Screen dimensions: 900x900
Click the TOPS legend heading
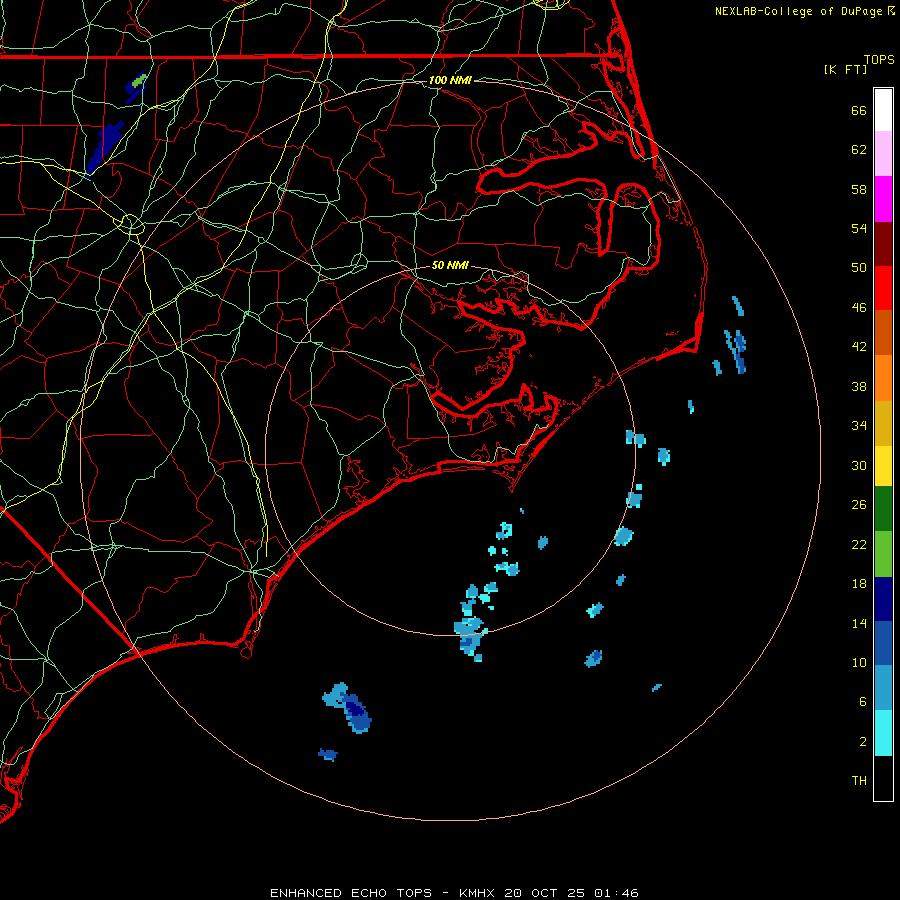(x=879, y=59)
